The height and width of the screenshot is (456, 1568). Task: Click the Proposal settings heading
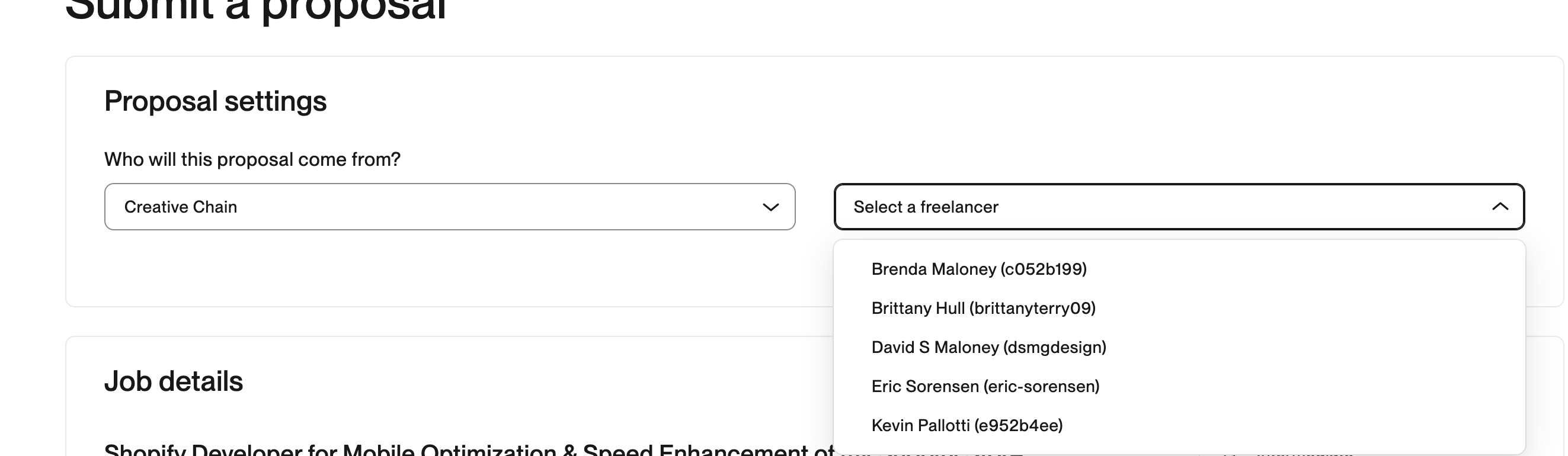pyautogui.click(x=216, y=101)
